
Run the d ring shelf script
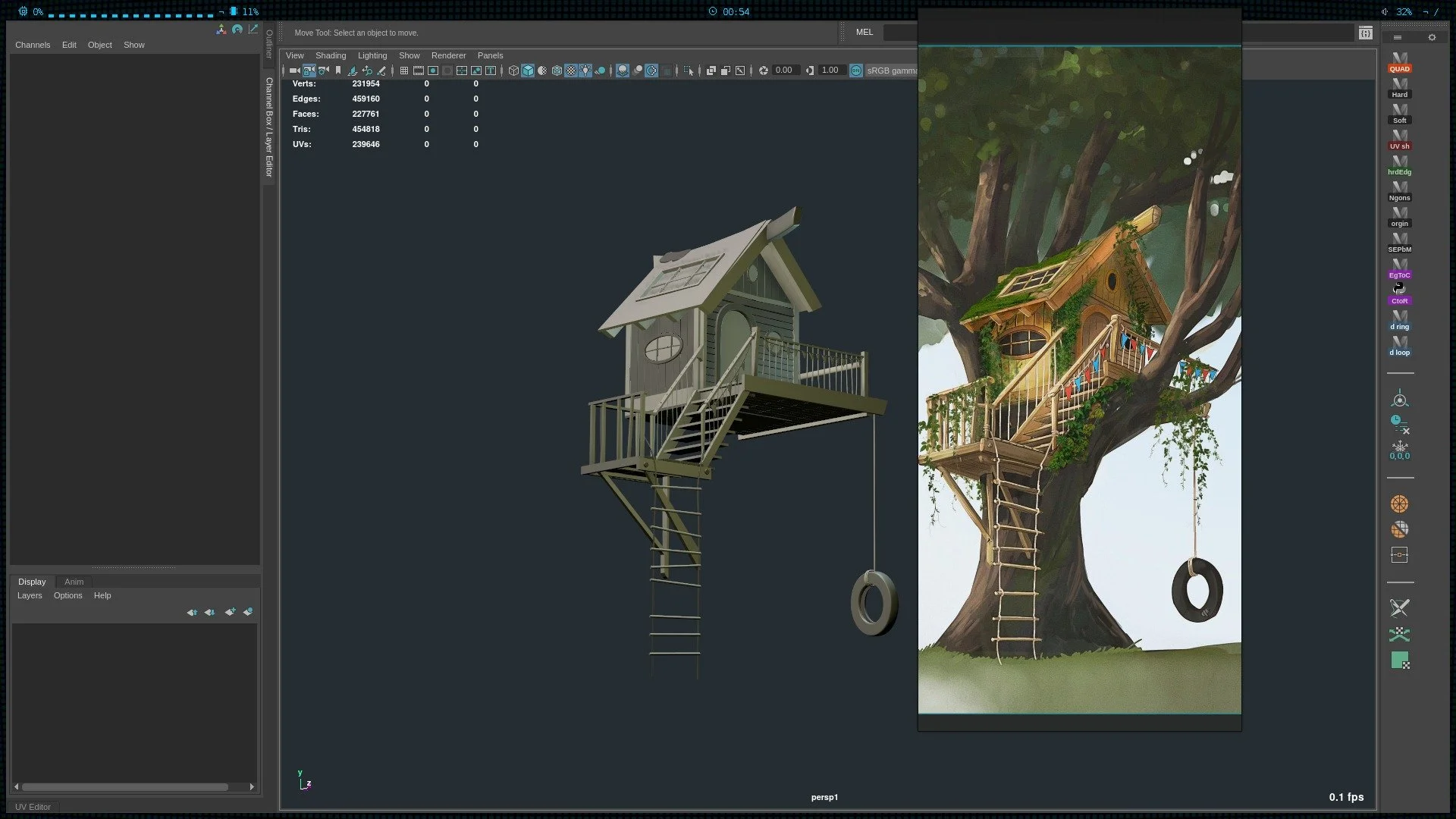(x=1399, y=321)
